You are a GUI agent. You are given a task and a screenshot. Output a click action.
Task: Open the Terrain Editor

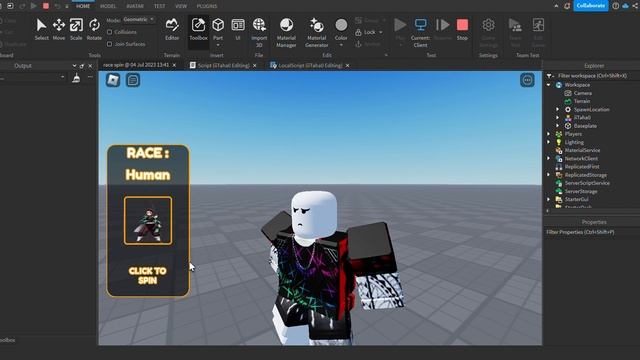point(172,29)
